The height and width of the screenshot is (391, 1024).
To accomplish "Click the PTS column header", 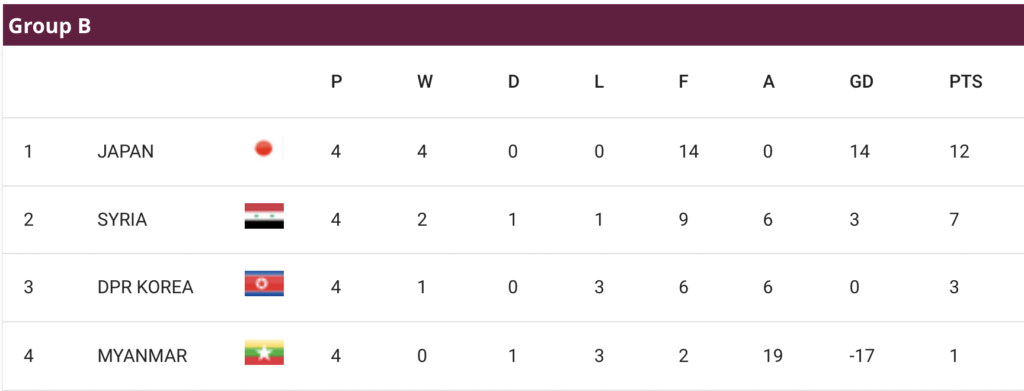I will point(965,82).
